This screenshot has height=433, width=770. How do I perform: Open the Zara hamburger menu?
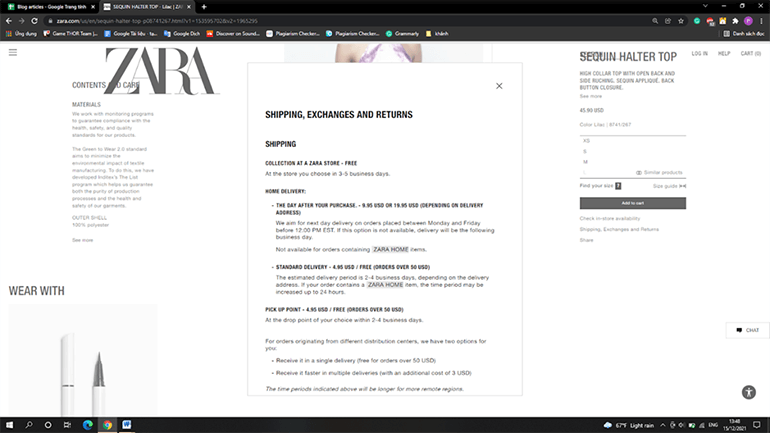13,53
